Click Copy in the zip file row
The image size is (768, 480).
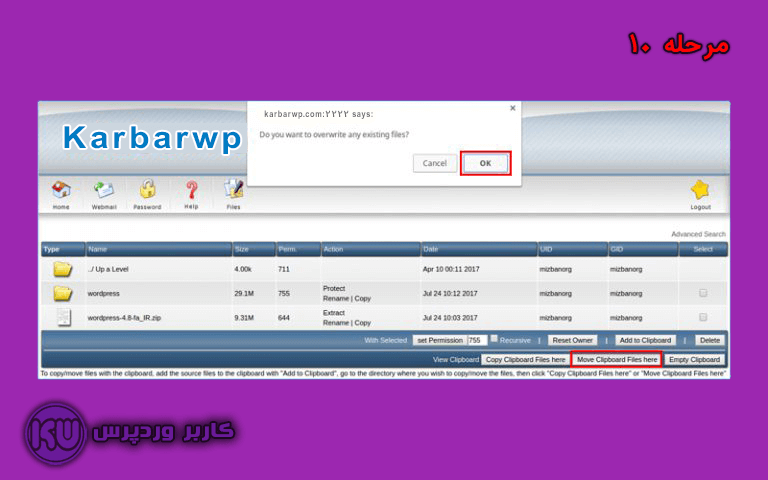tap(362, 323)
